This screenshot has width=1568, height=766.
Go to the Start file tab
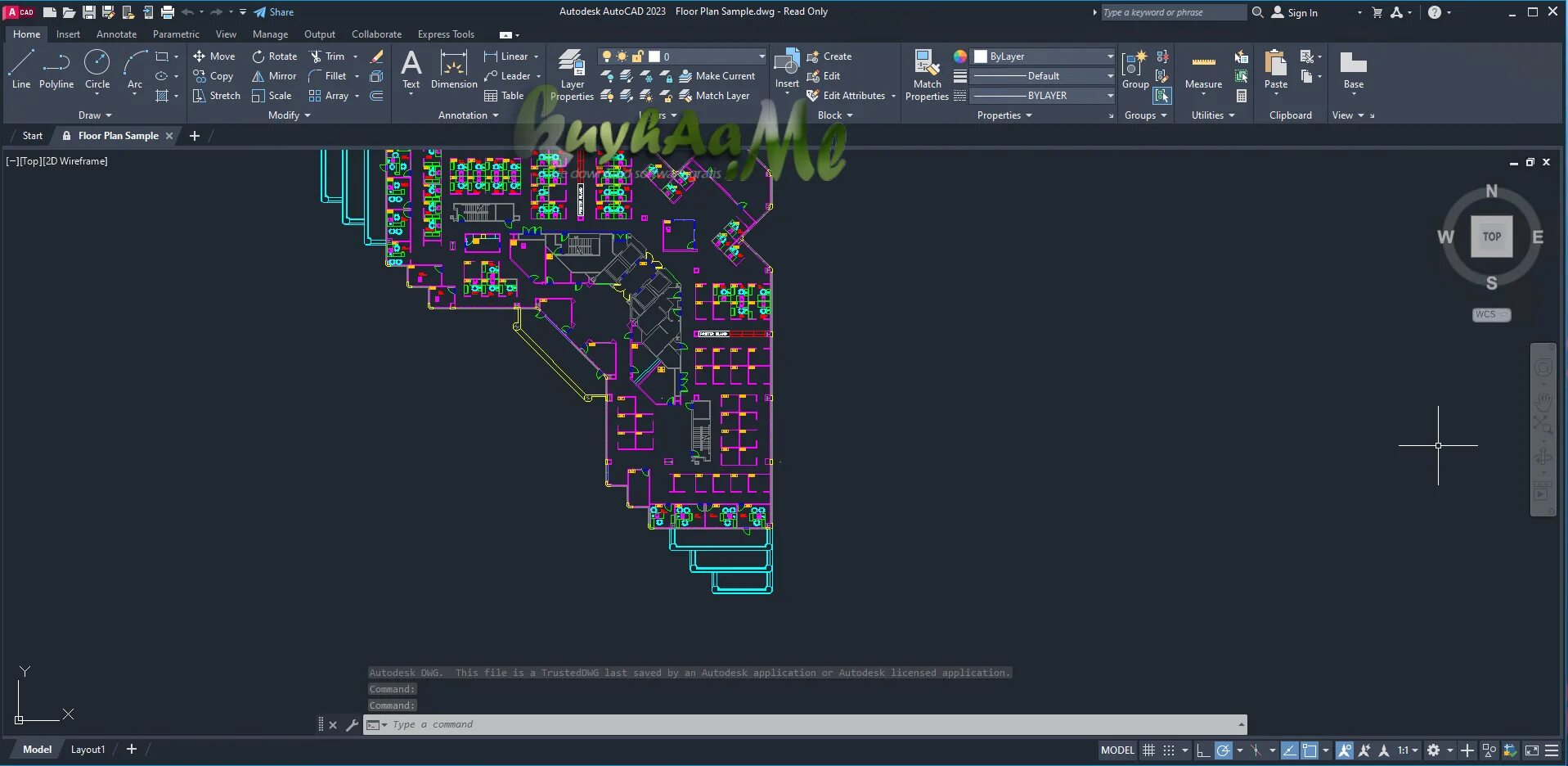[33, 136]
